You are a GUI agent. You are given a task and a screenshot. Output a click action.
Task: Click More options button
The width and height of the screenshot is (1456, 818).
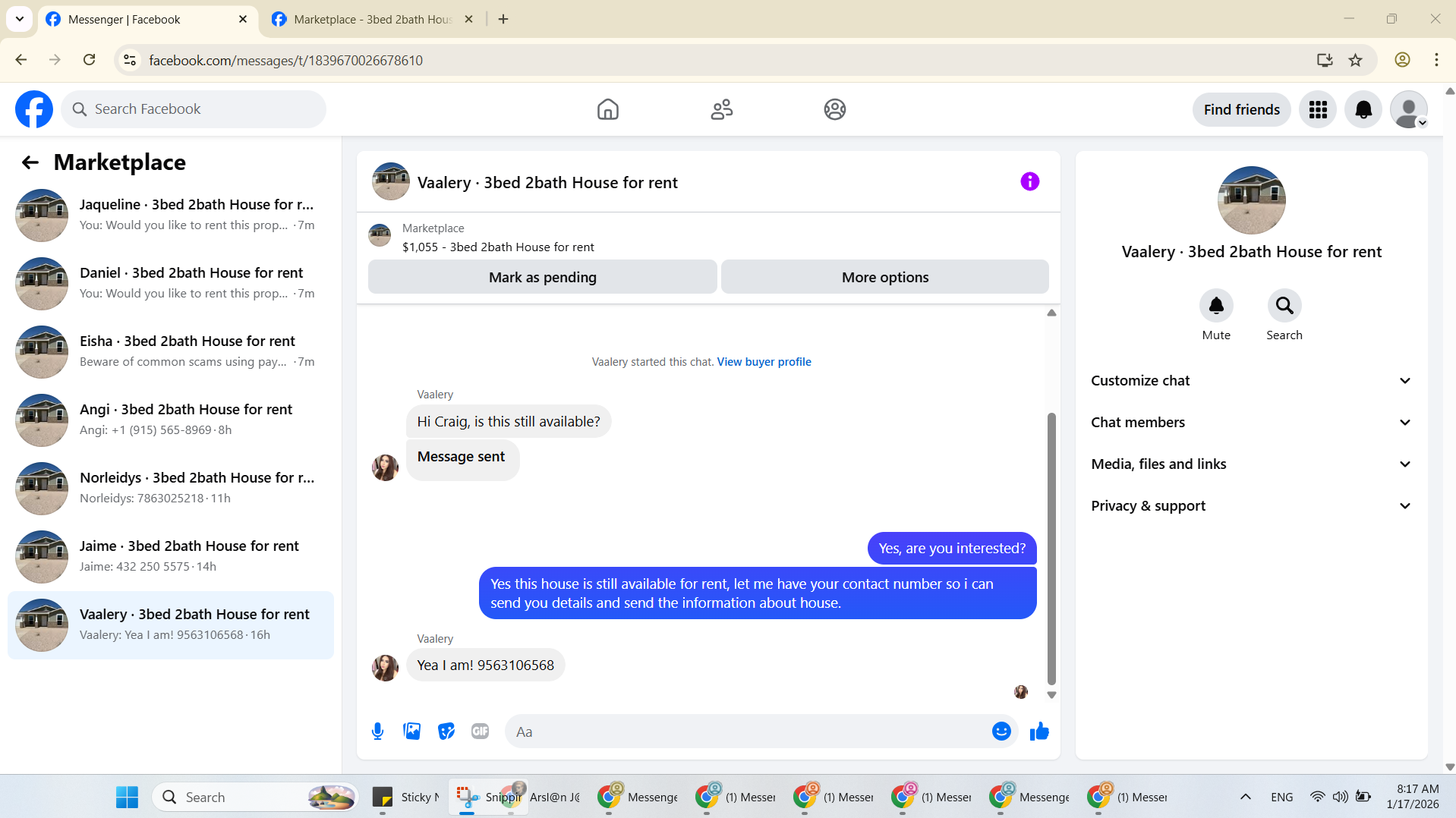(884, 277)
